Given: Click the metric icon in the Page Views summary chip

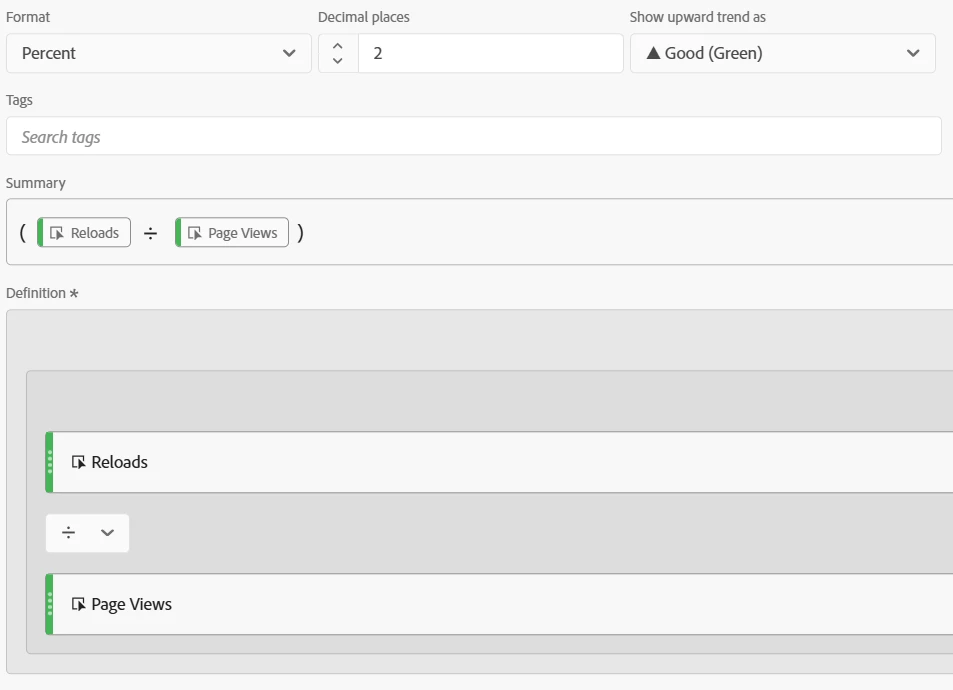Looking at the screenshot, I should tap(194, 233).
